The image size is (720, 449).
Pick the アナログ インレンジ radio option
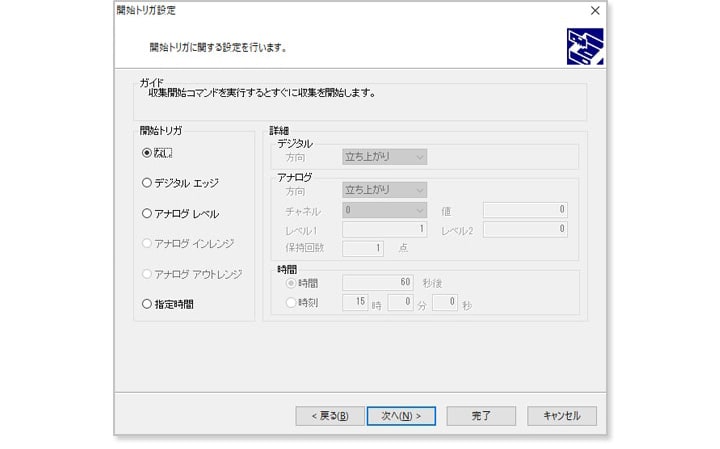pos(147,243)
